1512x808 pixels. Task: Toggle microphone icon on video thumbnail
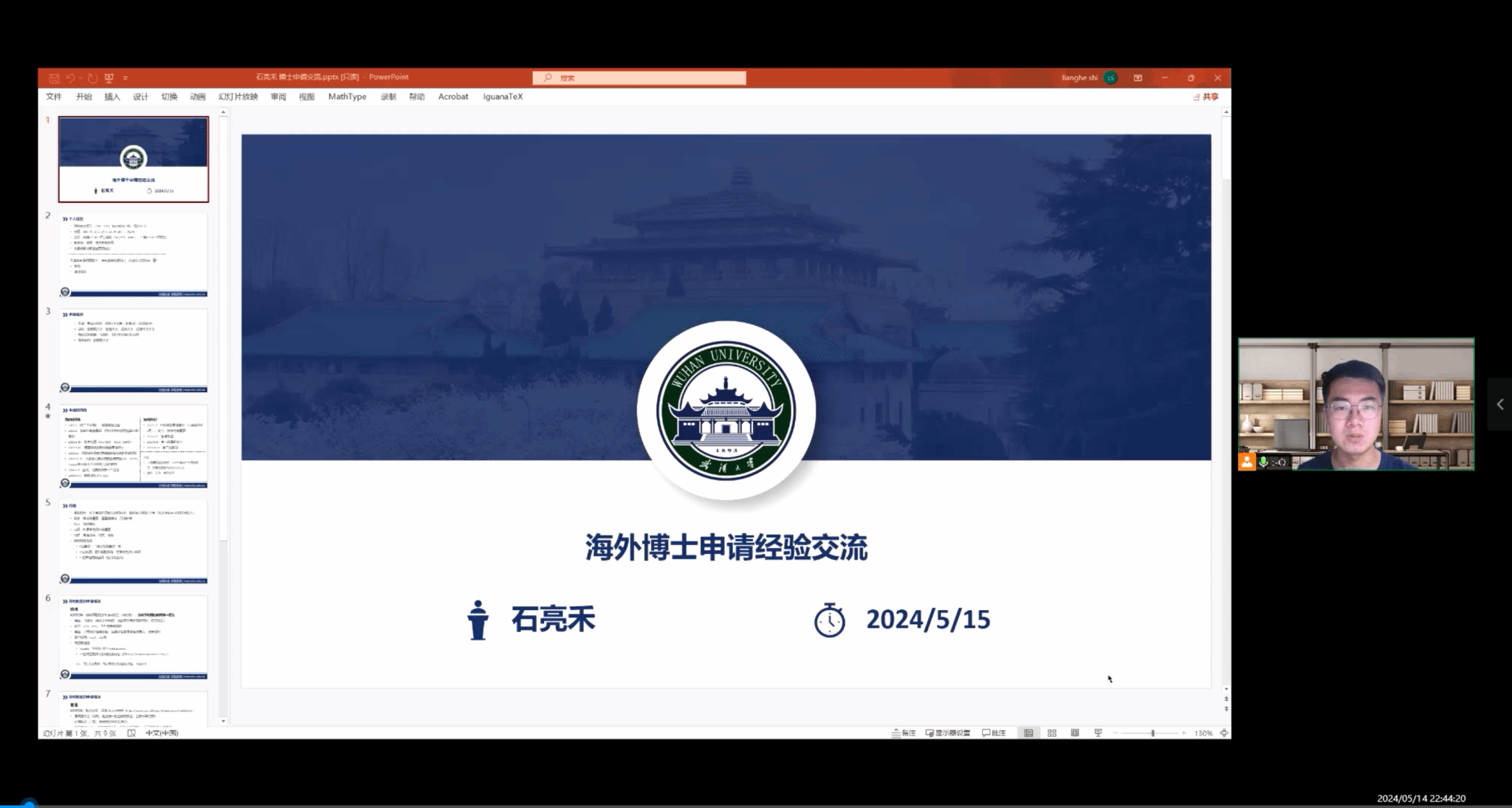1264,462
